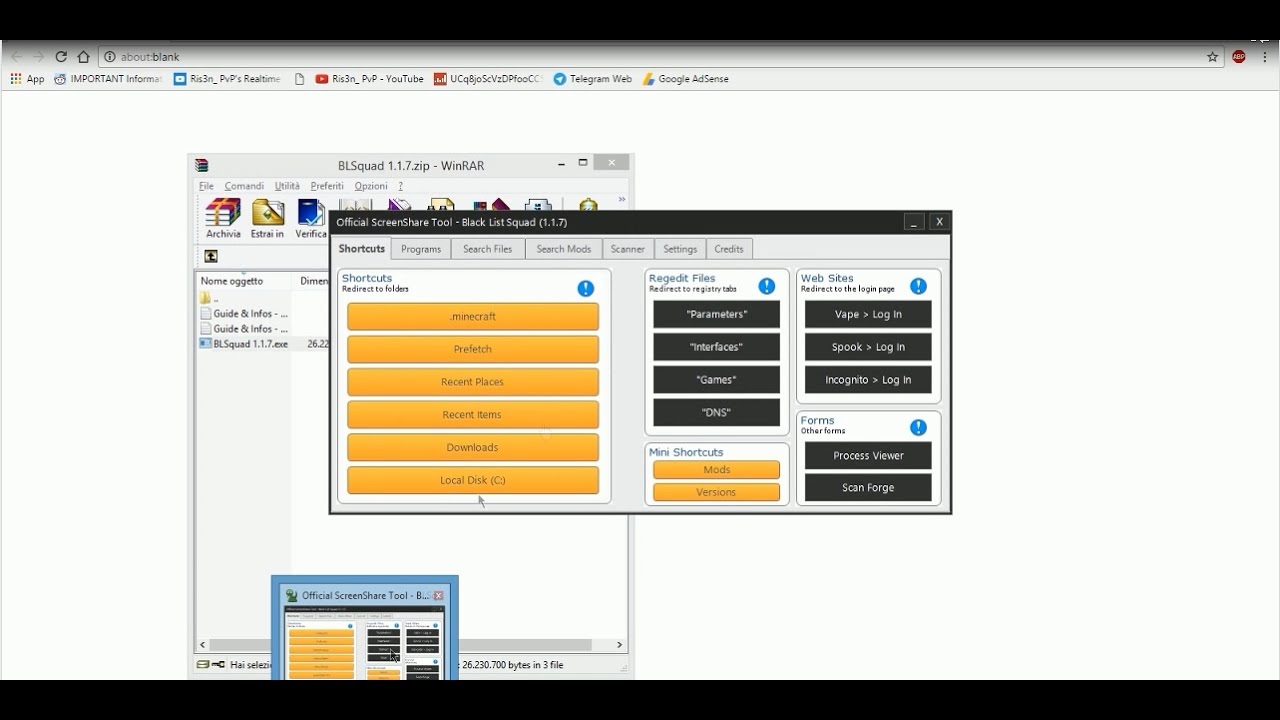This screenshot has width=1280, height=720.
Task: Click browser home icon
Action: 83,57
